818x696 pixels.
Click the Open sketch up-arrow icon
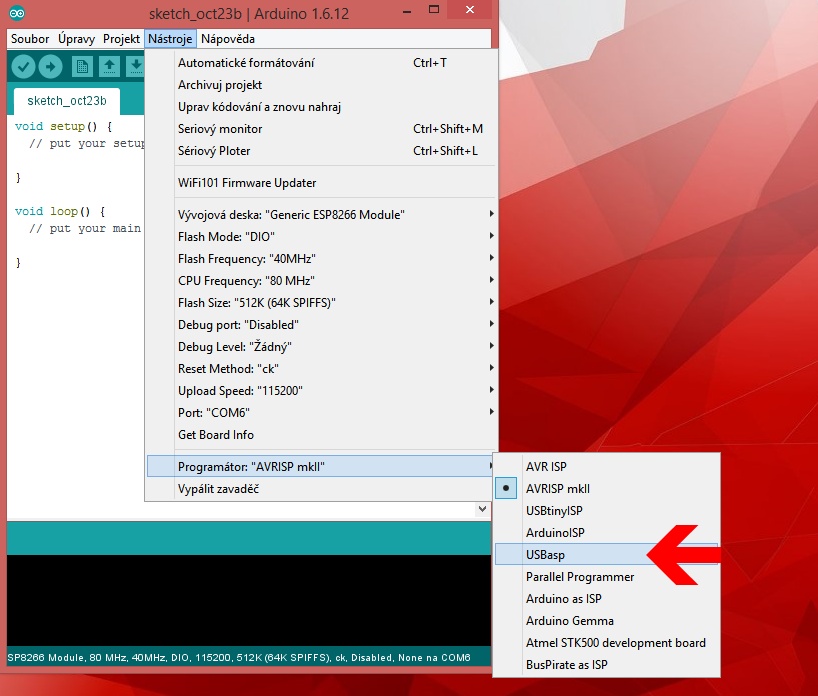point(109,67)
